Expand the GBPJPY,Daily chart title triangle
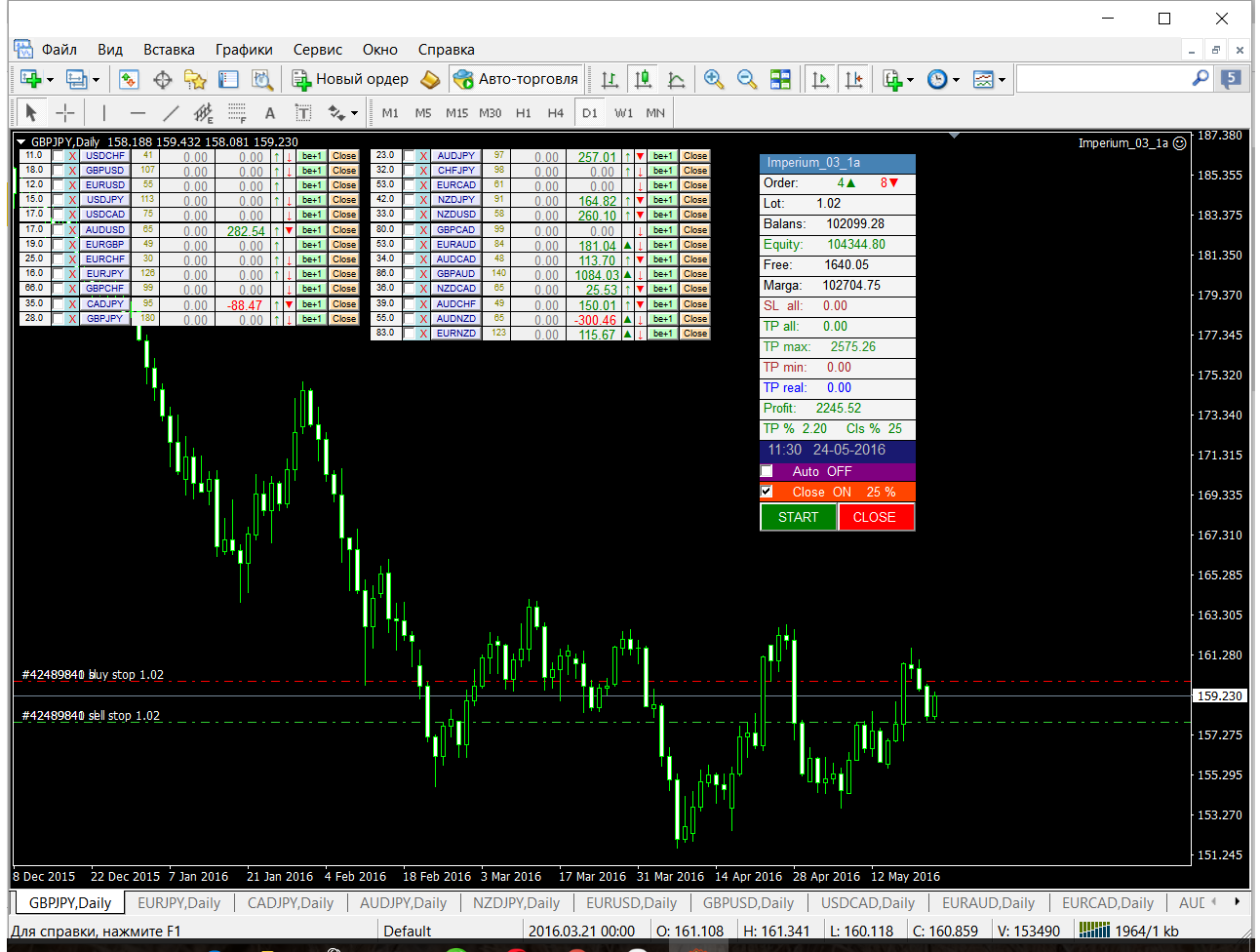The image size is (1260, 952). click(21, 142)
